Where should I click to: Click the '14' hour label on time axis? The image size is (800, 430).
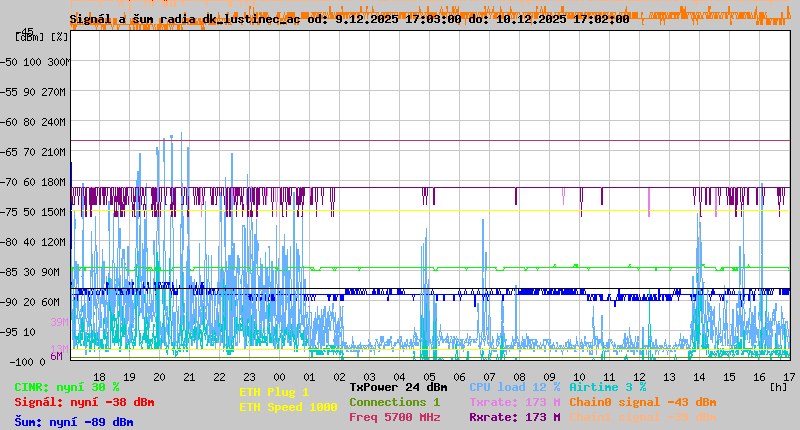click(x=699, y=377)
